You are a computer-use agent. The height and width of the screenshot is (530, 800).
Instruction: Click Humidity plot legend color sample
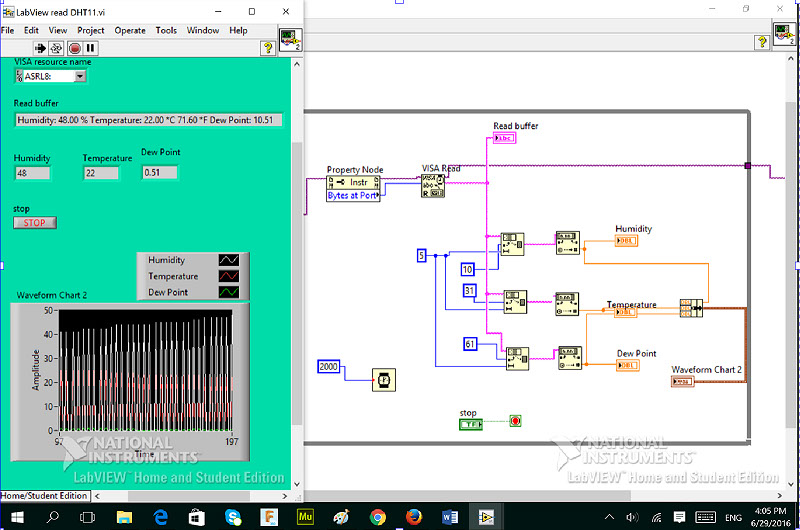tap(229, 260)
